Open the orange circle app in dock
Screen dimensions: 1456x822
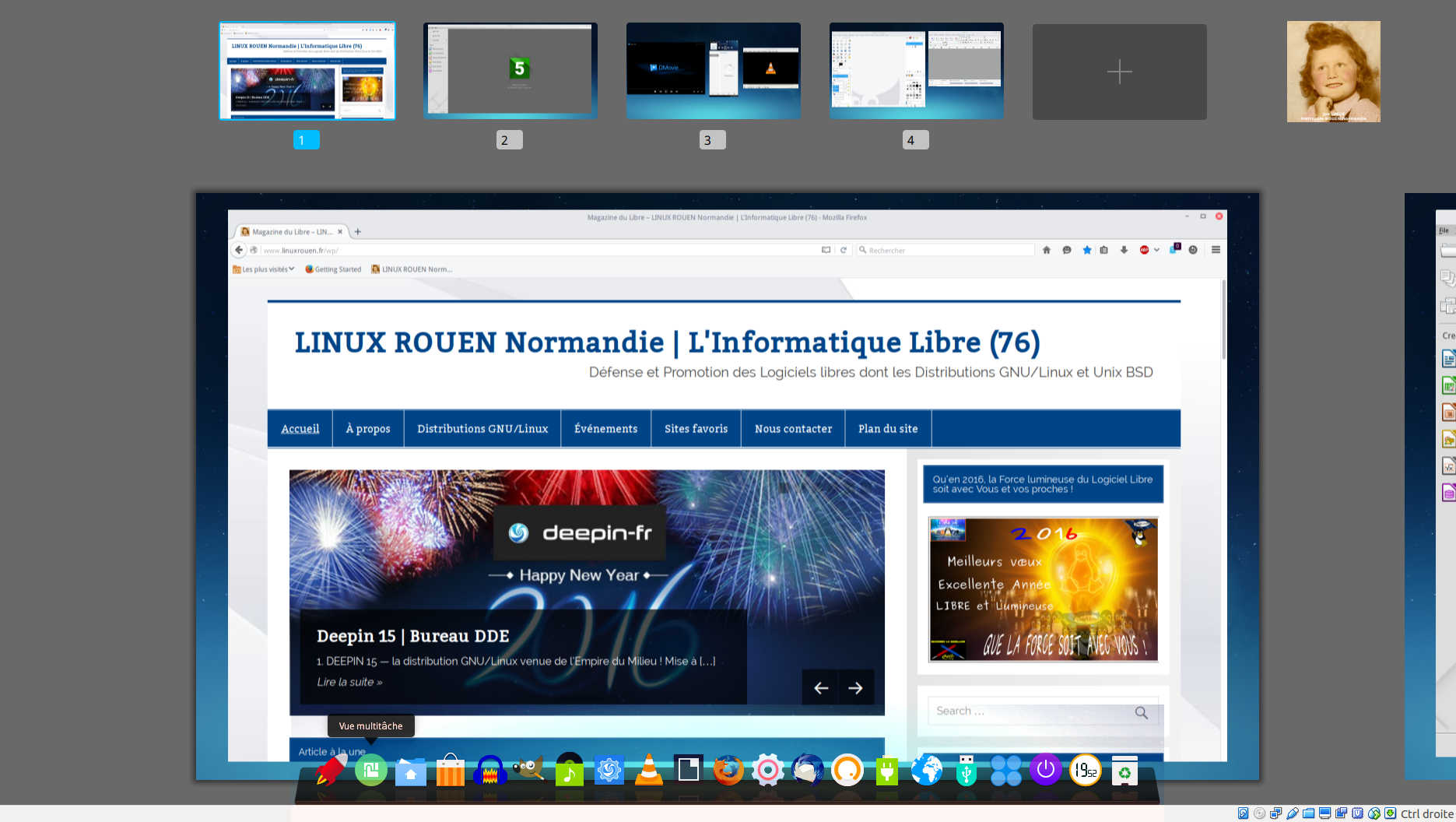point(847,771)
